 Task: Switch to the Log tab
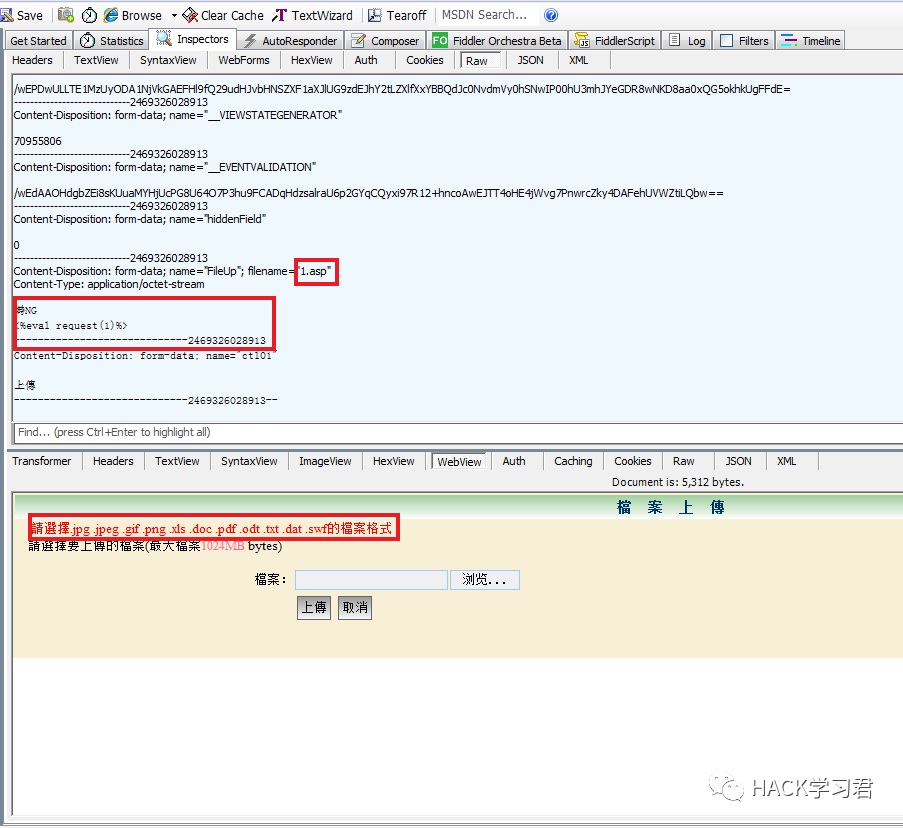pyautogui.click(x=688, y=41)
